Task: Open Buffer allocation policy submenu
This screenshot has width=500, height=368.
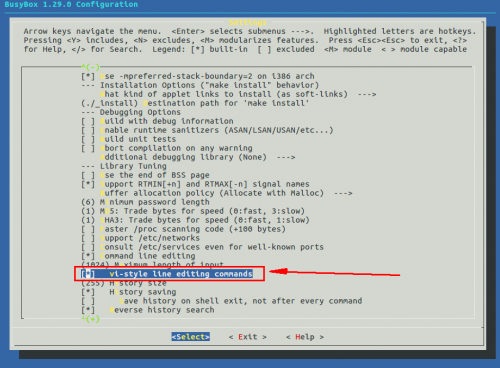Action: [226, 193]
